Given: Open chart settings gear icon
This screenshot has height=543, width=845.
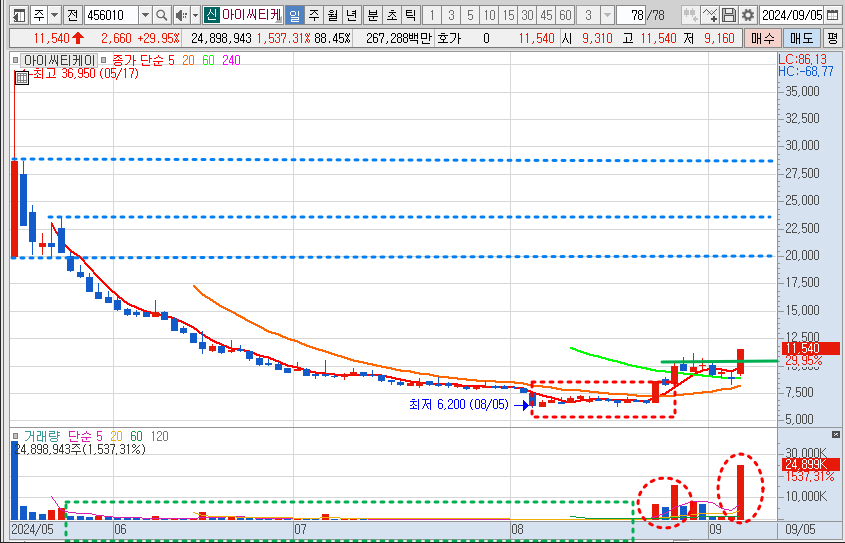Looking at the screenshot, I should point(747,15).
